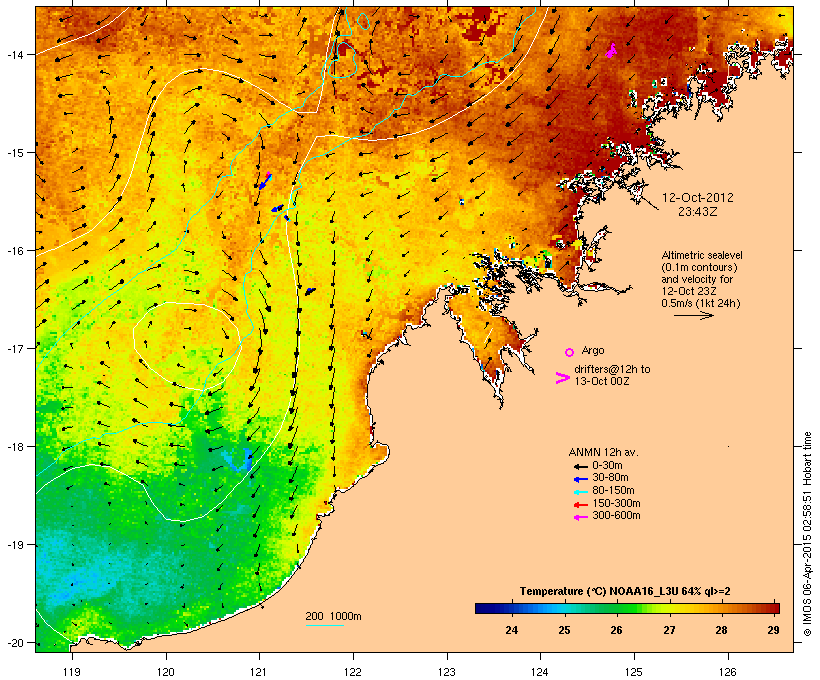Click the 'Argo' legend label
This screenshot has height=680, width=820.
pyautogui.click(x=593, y=350)
